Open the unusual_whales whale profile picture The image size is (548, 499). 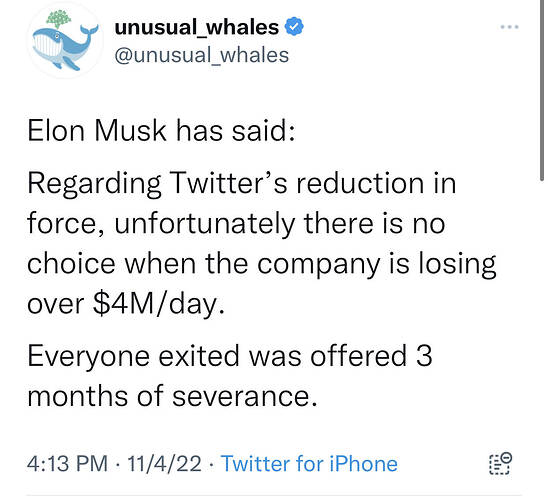pyautogui.click(x=65, y=40)
